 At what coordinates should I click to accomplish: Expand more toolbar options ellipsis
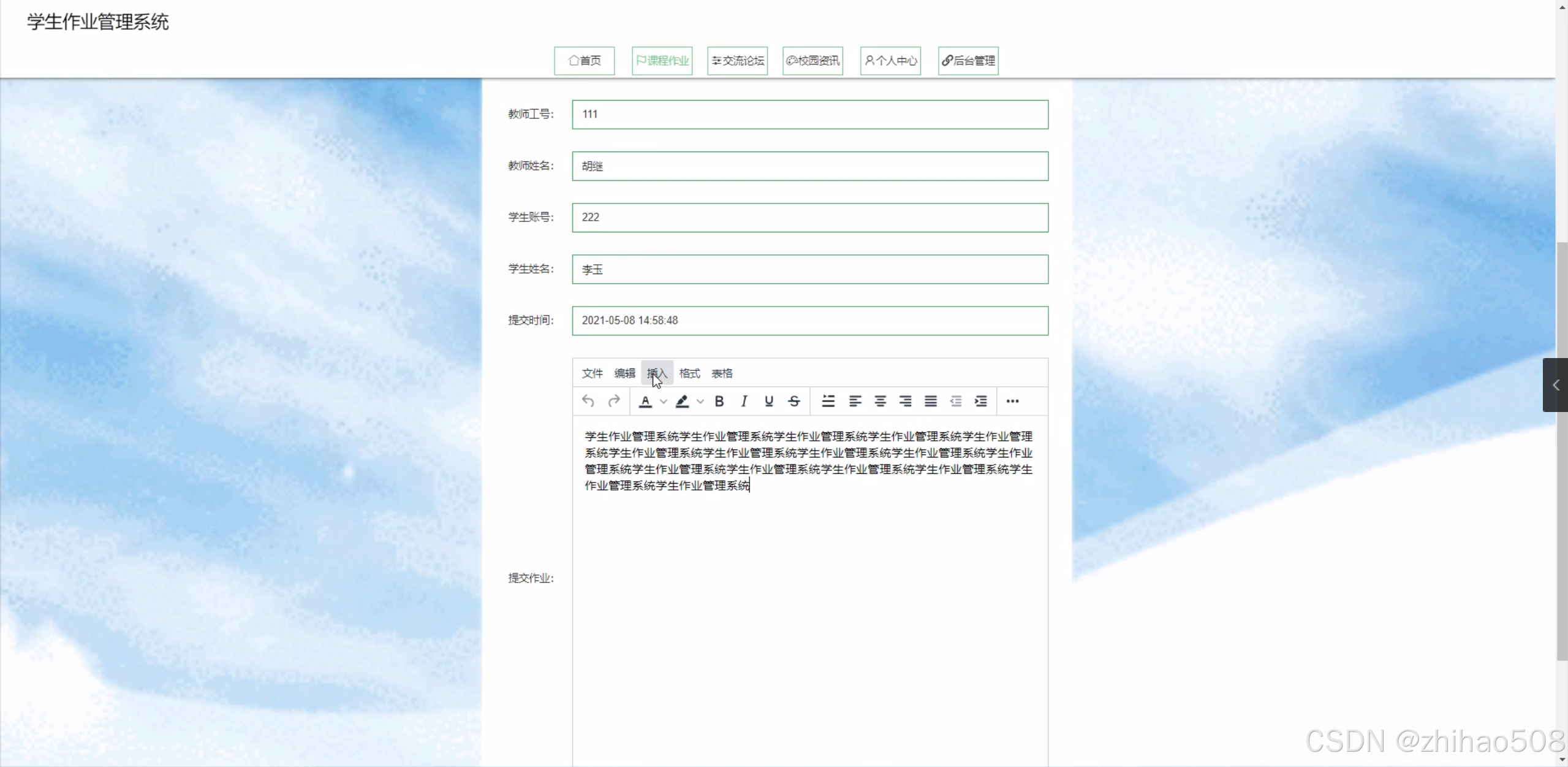pos(1012,401)
